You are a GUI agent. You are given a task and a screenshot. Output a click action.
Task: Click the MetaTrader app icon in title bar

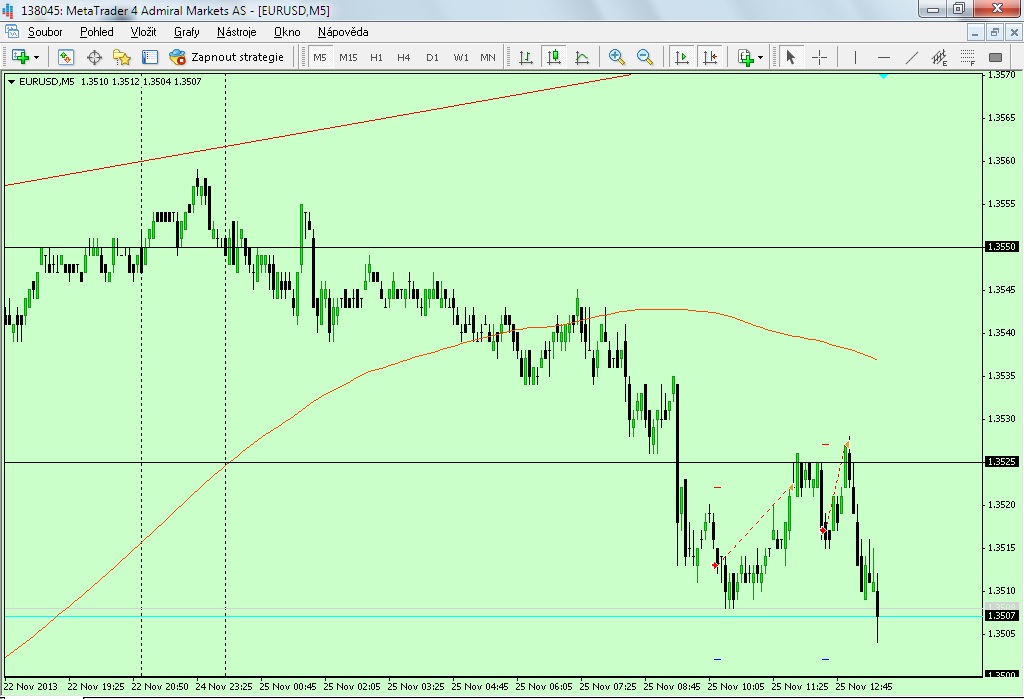point(9,10)
